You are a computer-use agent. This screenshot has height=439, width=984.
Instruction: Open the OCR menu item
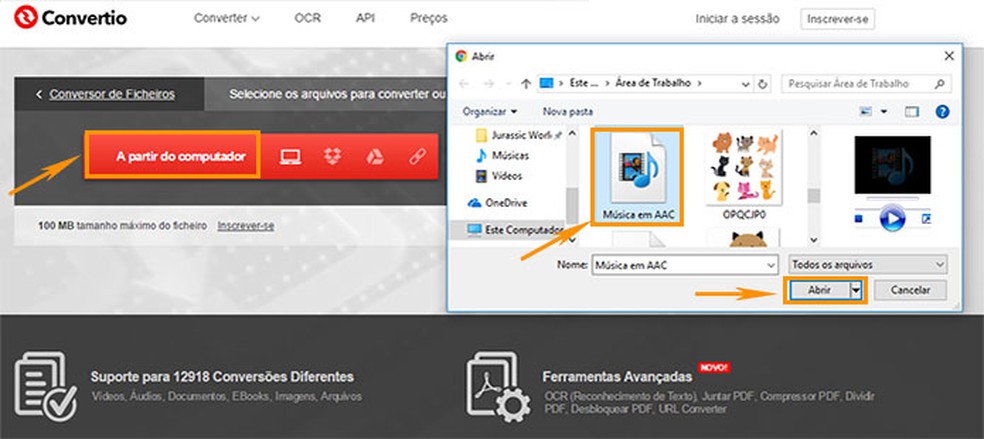[308, 18]
